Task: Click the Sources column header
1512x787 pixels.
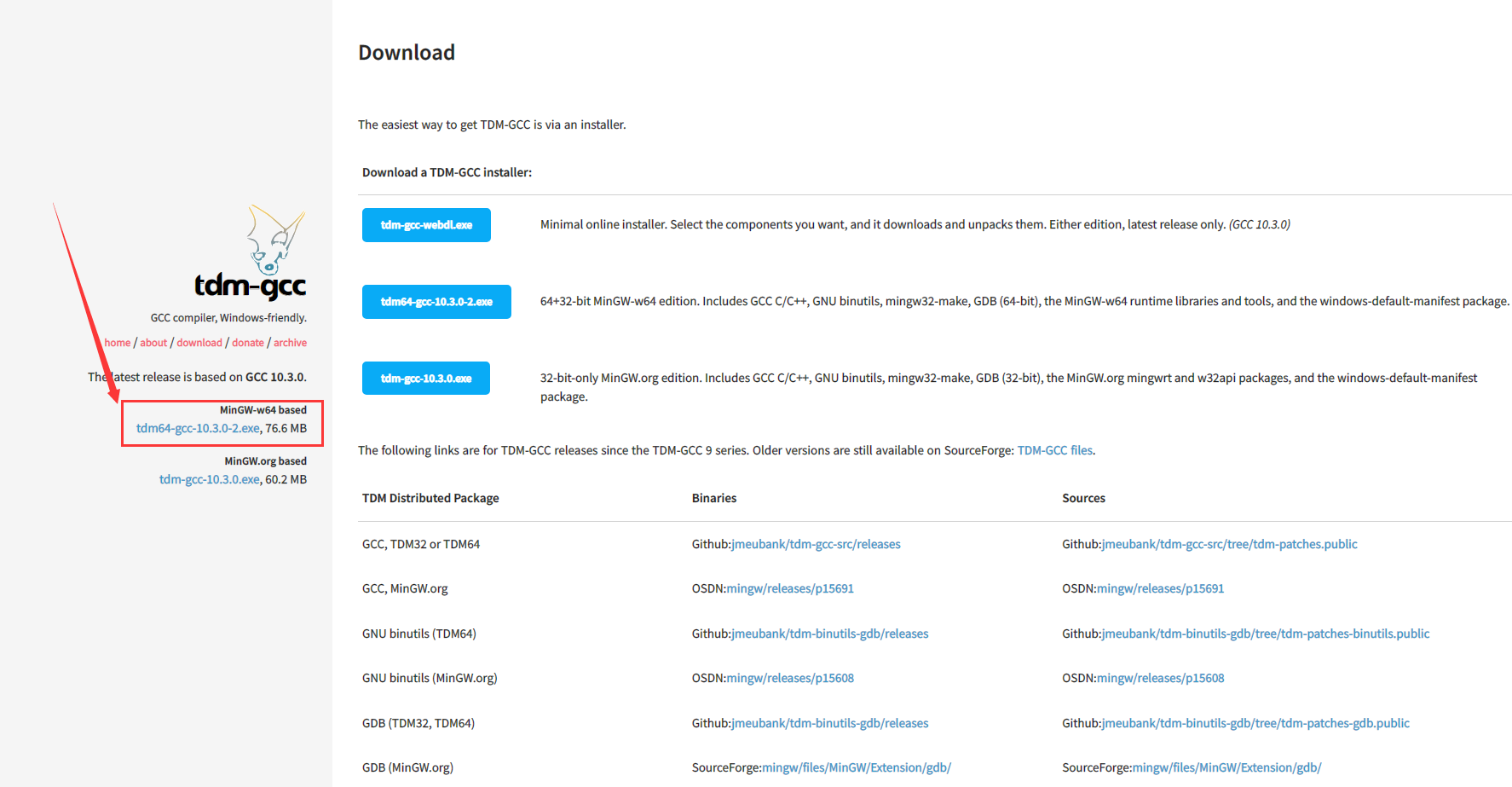Action: pyautogui.click(x=1083, y=498)
